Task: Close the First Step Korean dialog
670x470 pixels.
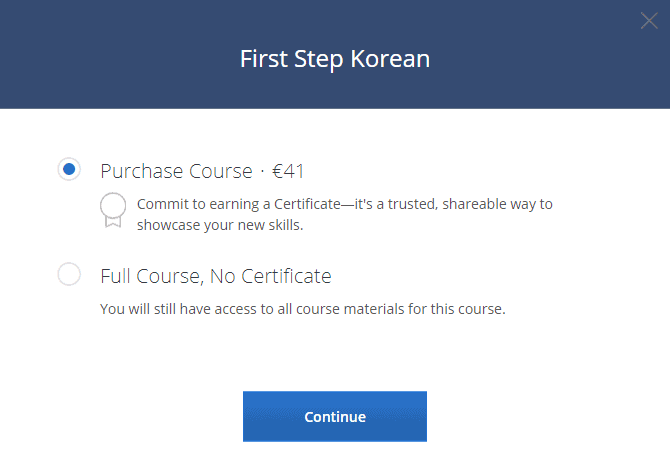Action: [649, 21]
